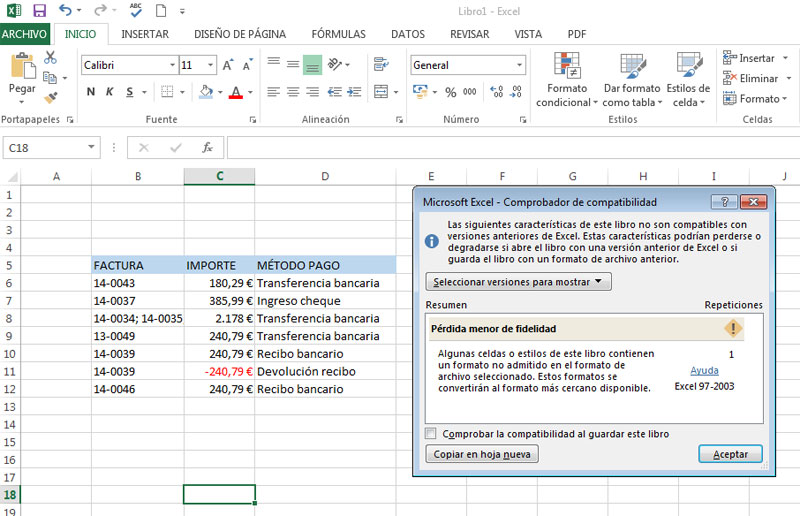The width and height of the screenshot is (800, 516).
Task: Increase font size with large A icon
Action: click(x=228, y=65)
